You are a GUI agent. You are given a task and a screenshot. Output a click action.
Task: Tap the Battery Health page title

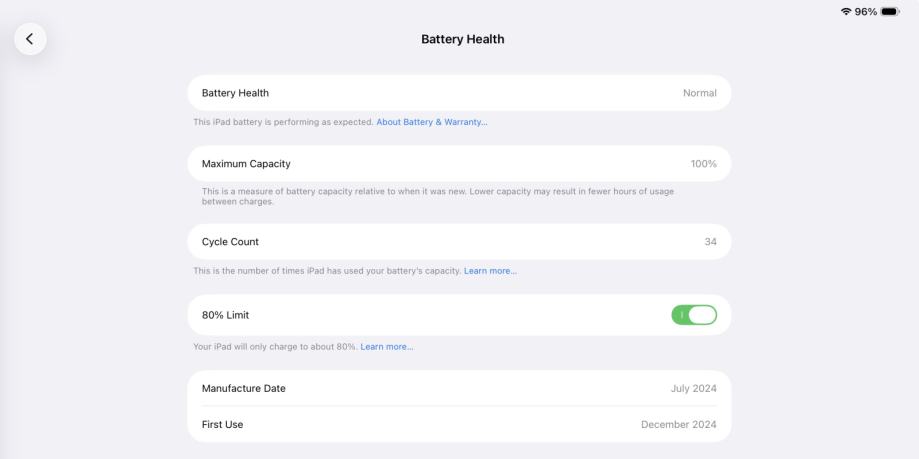click(462, 39)
